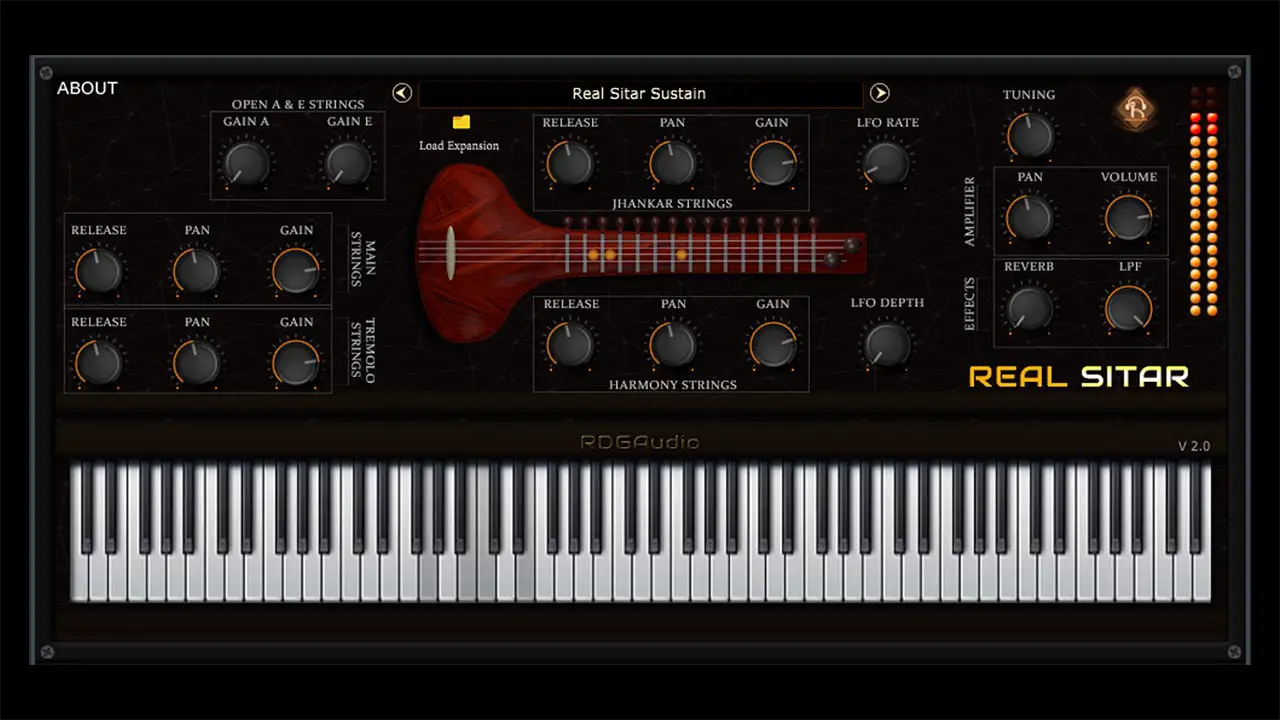Click the Jhankar Strings GAIN knob
The image size is (1280, 720).
[773, 163]
